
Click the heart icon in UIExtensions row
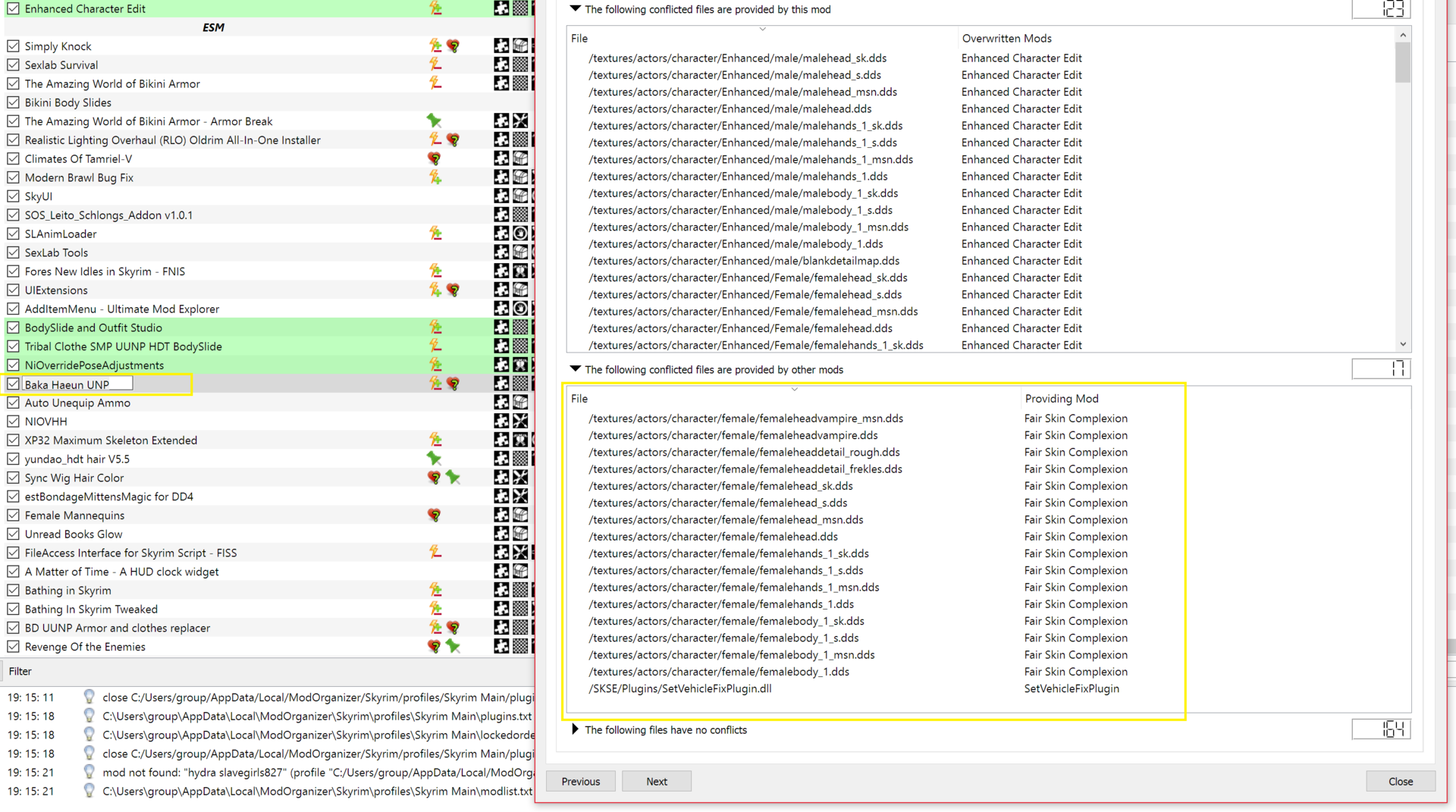click(x=453, y=290)
